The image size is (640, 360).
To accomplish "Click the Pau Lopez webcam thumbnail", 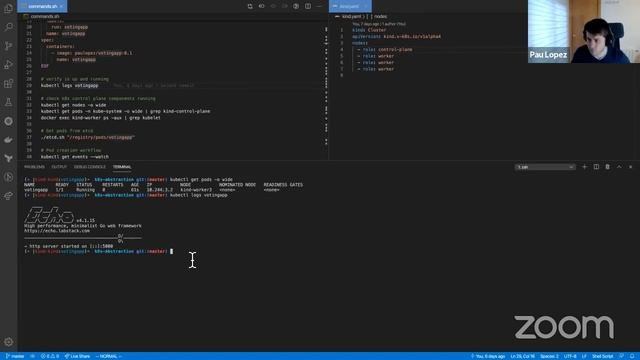I will coord(584,31).
